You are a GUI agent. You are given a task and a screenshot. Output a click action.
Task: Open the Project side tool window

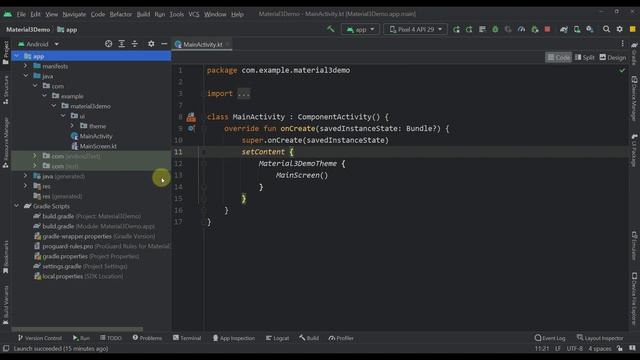coord(6,52)
